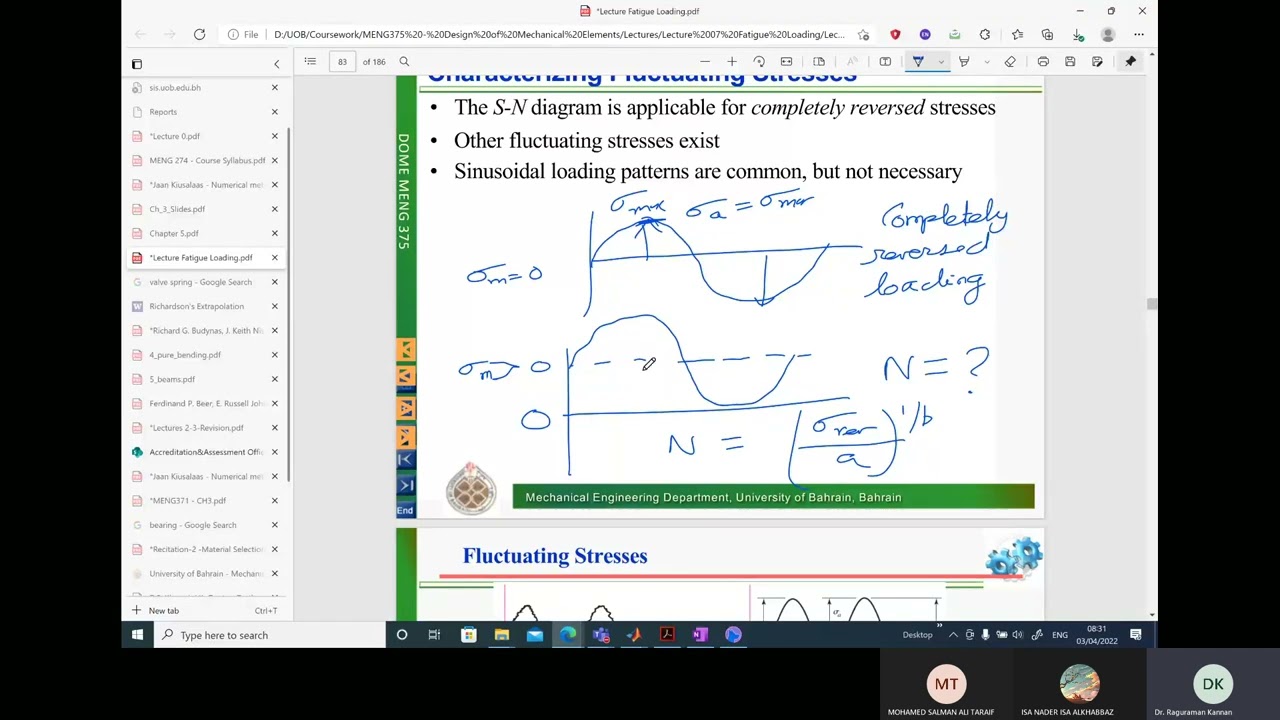
Task: Open Microsoft Teams from taskbar
Action: point(601,635)
